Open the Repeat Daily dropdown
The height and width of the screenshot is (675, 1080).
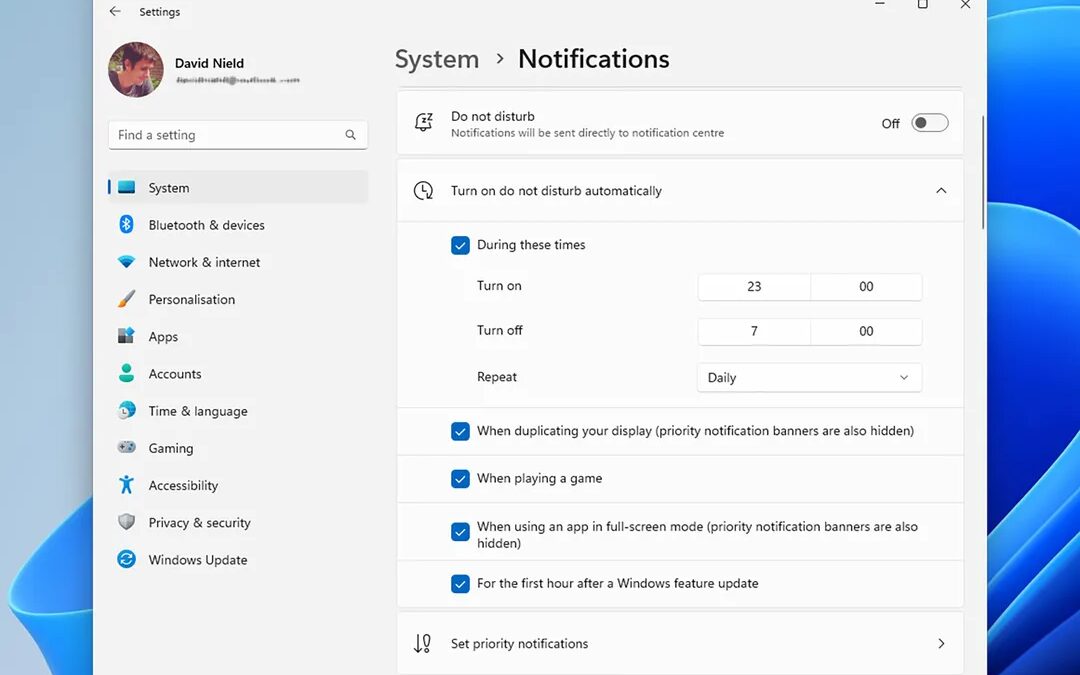coord(808,378)
